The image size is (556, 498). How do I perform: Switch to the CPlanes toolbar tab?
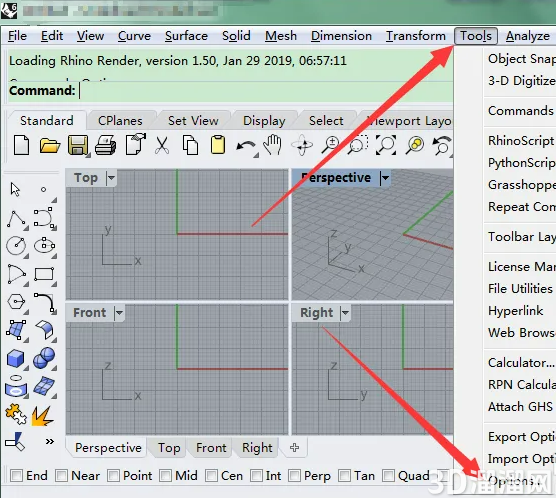pyautogui.click(x=120, y=121)
